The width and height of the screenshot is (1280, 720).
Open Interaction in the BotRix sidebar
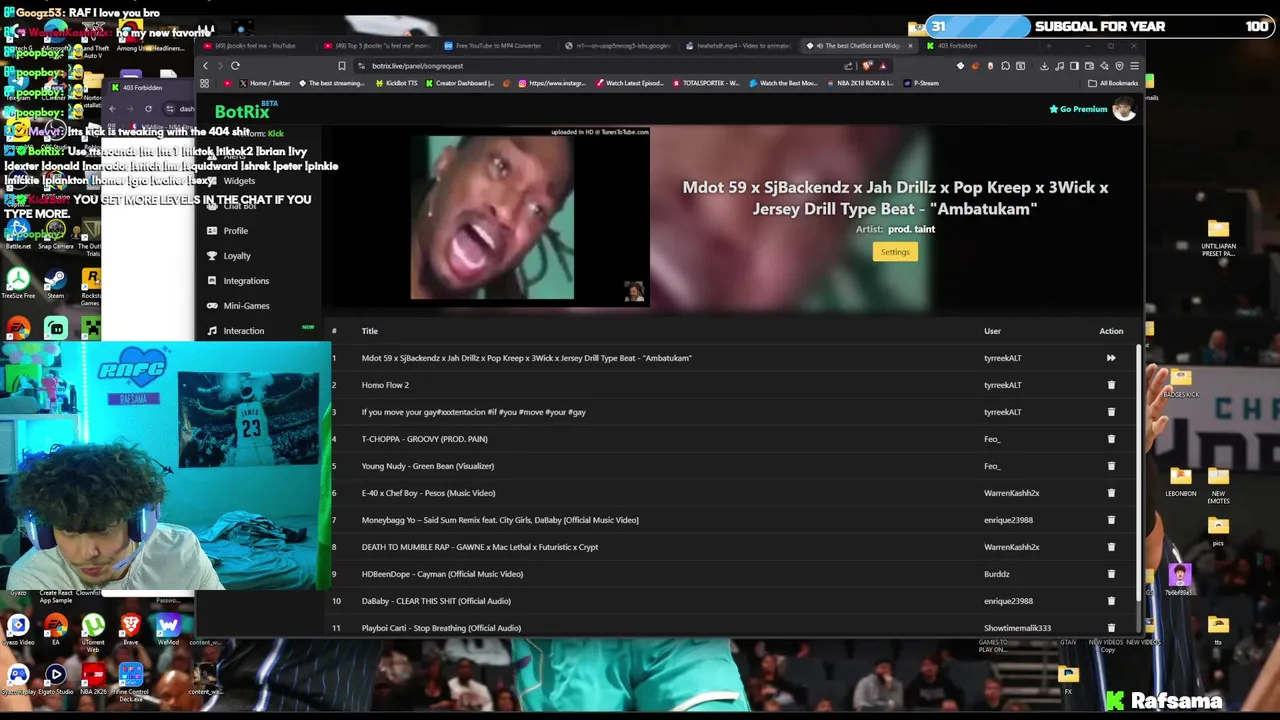(x=244, y=331)
